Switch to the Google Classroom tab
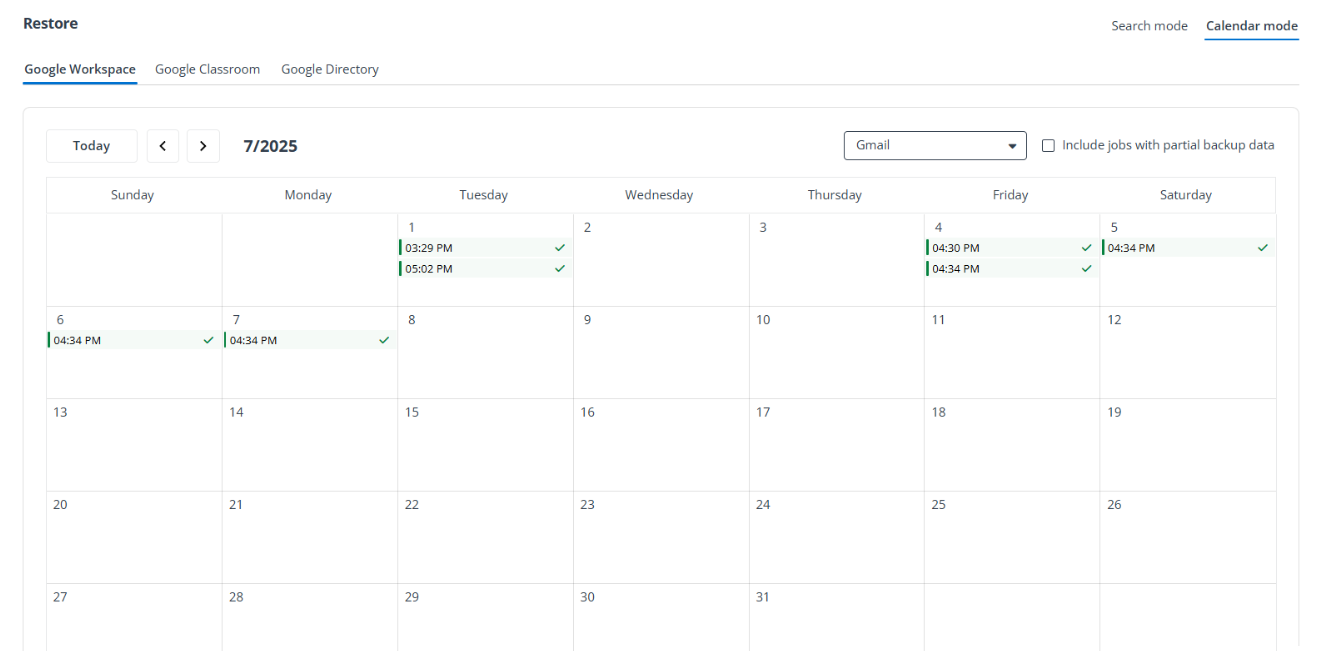The image size is (1317, 651). (207, 69)
